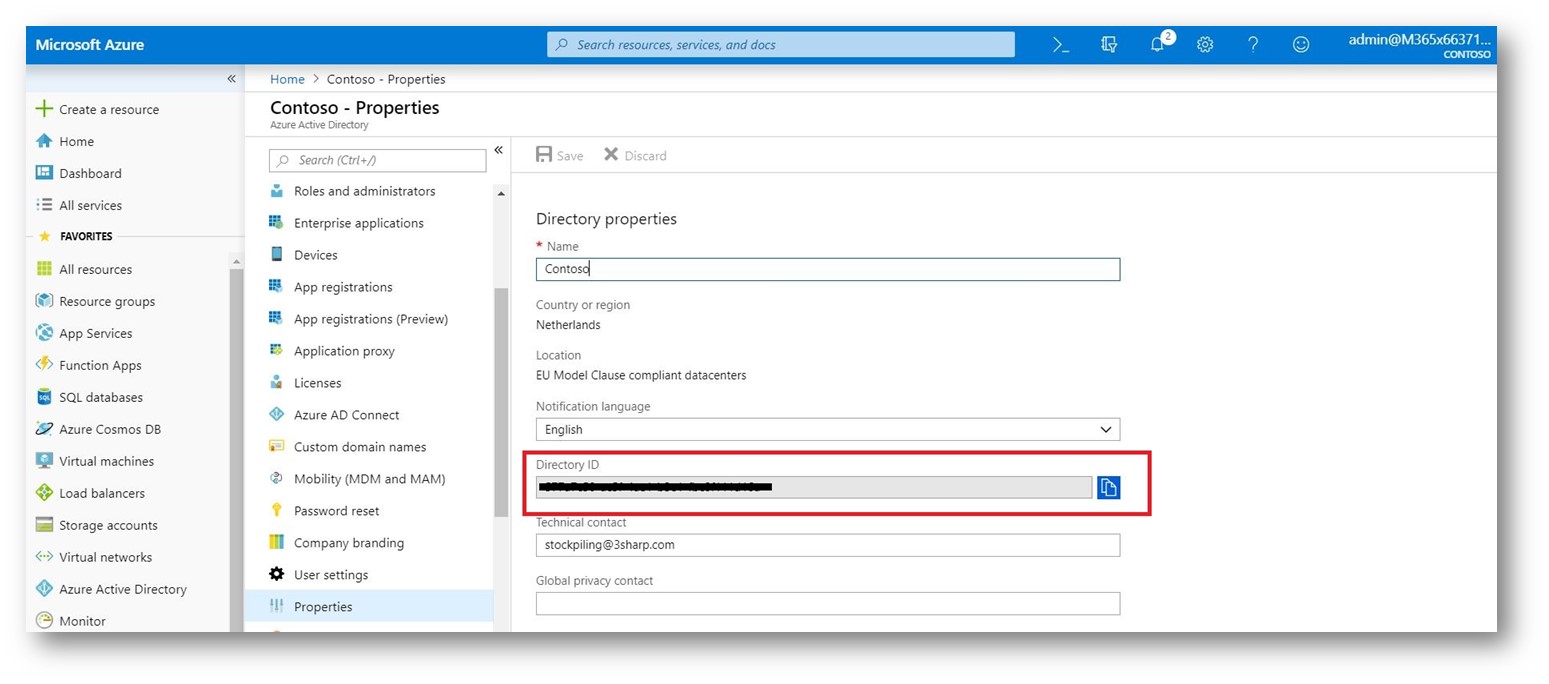
Task: Click the Create a resource plus icon
Action: [x=44, y=109]
